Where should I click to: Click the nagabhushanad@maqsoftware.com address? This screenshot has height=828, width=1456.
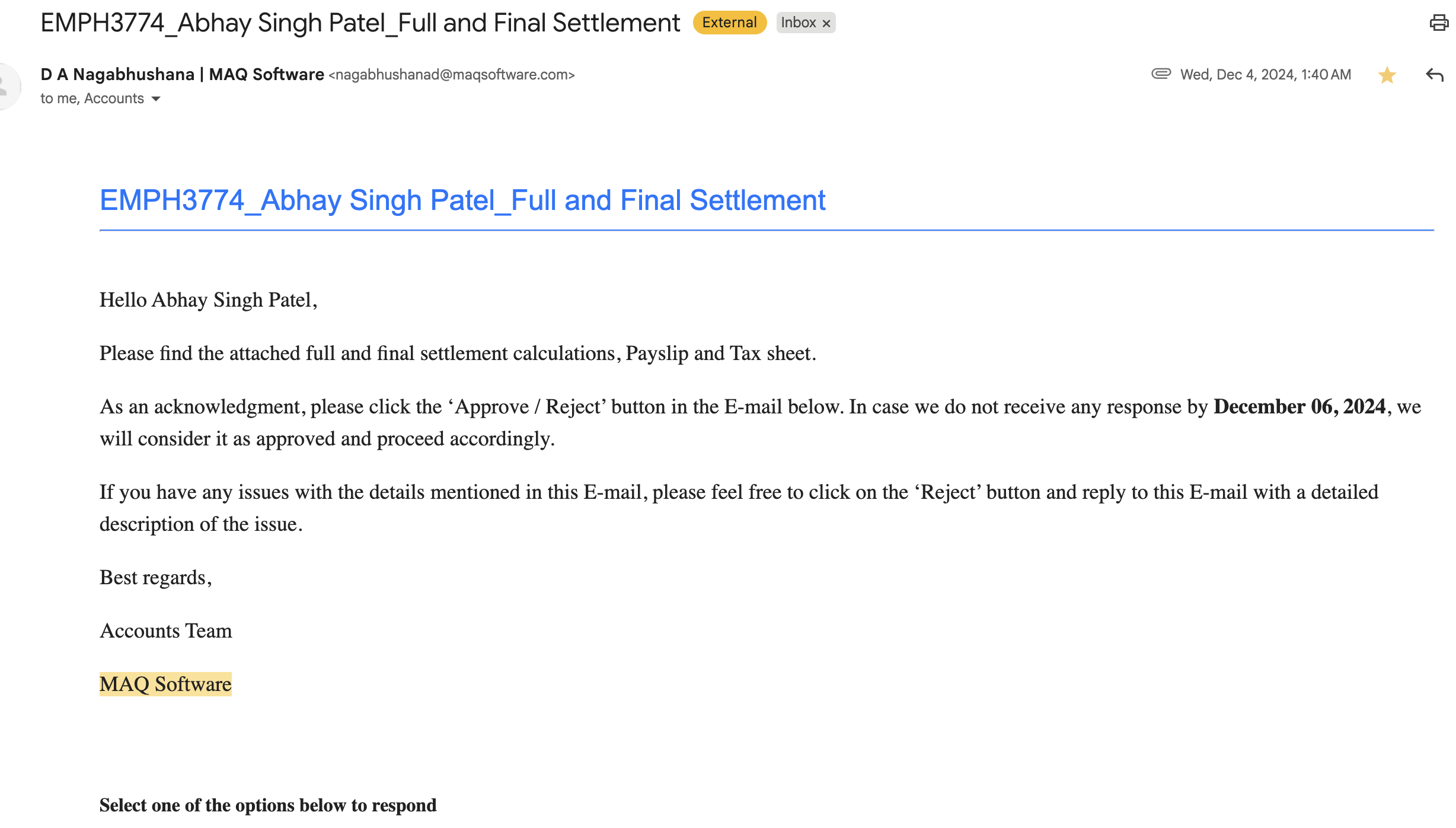coord(452,75)
